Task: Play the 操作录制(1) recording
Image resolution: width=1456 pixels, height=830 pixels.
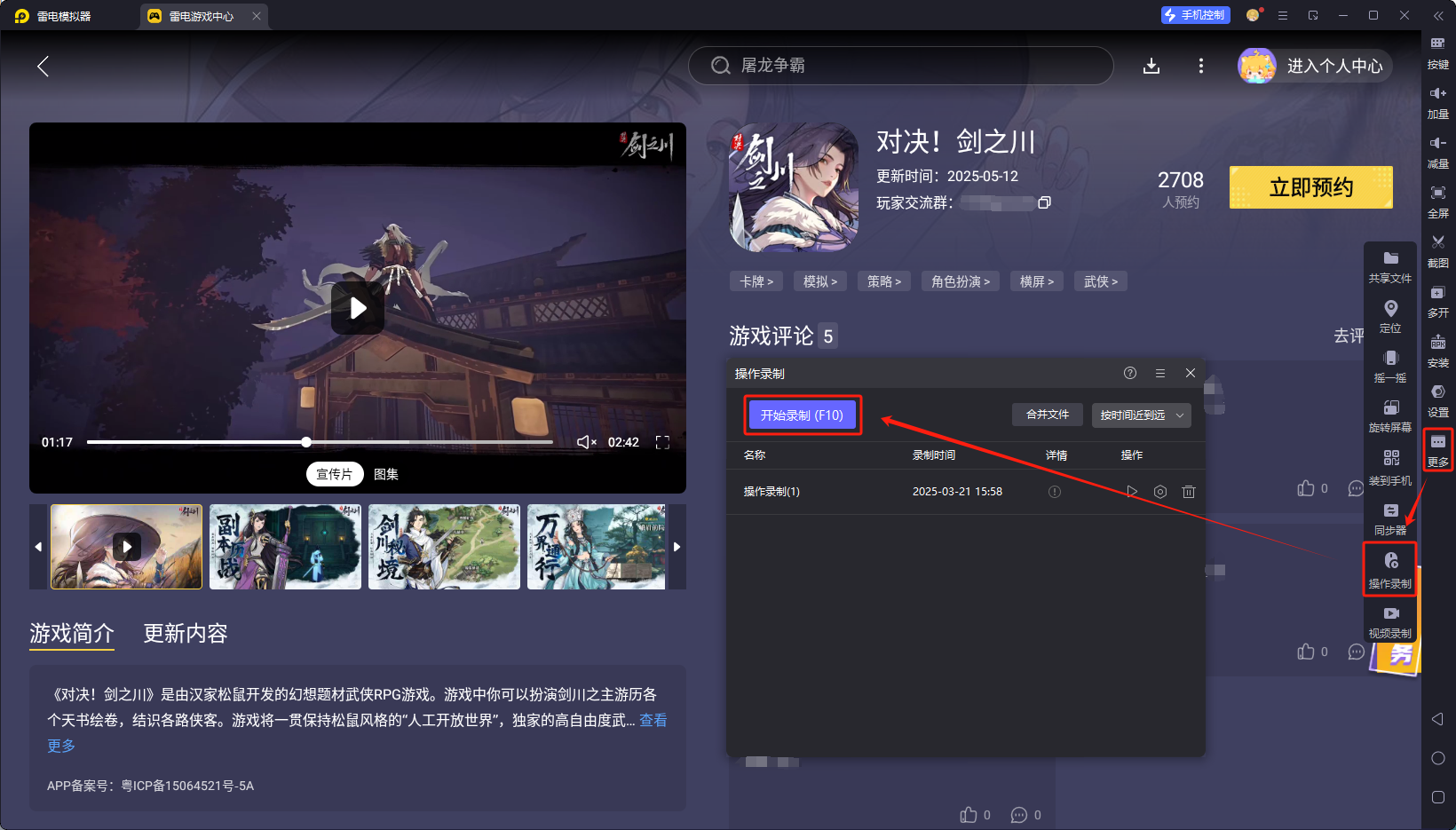Action: point(1131,492)
